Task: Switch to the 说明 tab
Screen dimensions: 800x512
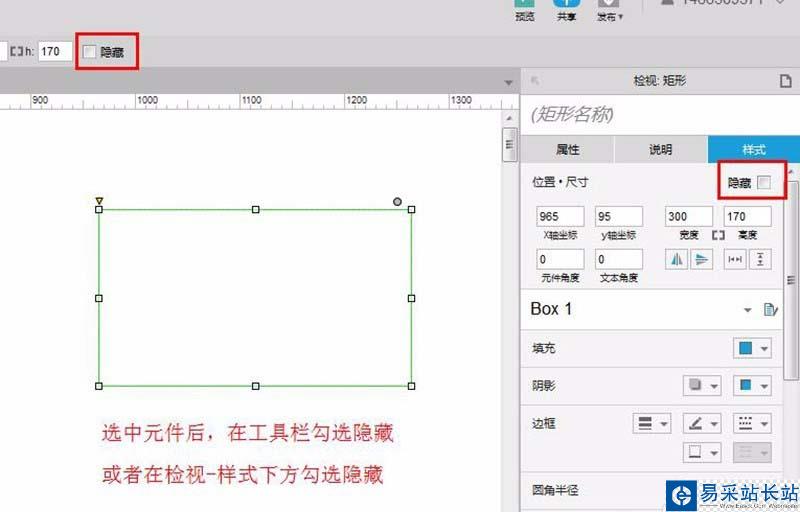Action: 660,149
